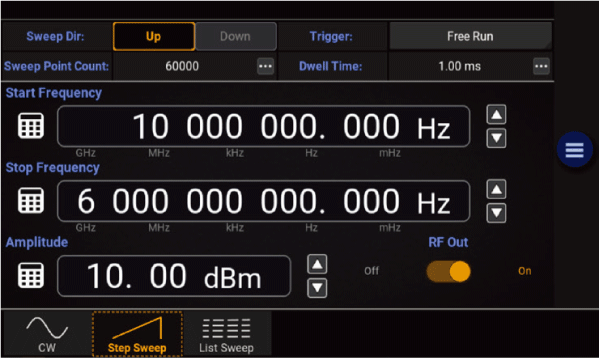This screenshot has width=600, height=361.
Task: Open the Start Frequency keypad icon
Action: point(31,126)
